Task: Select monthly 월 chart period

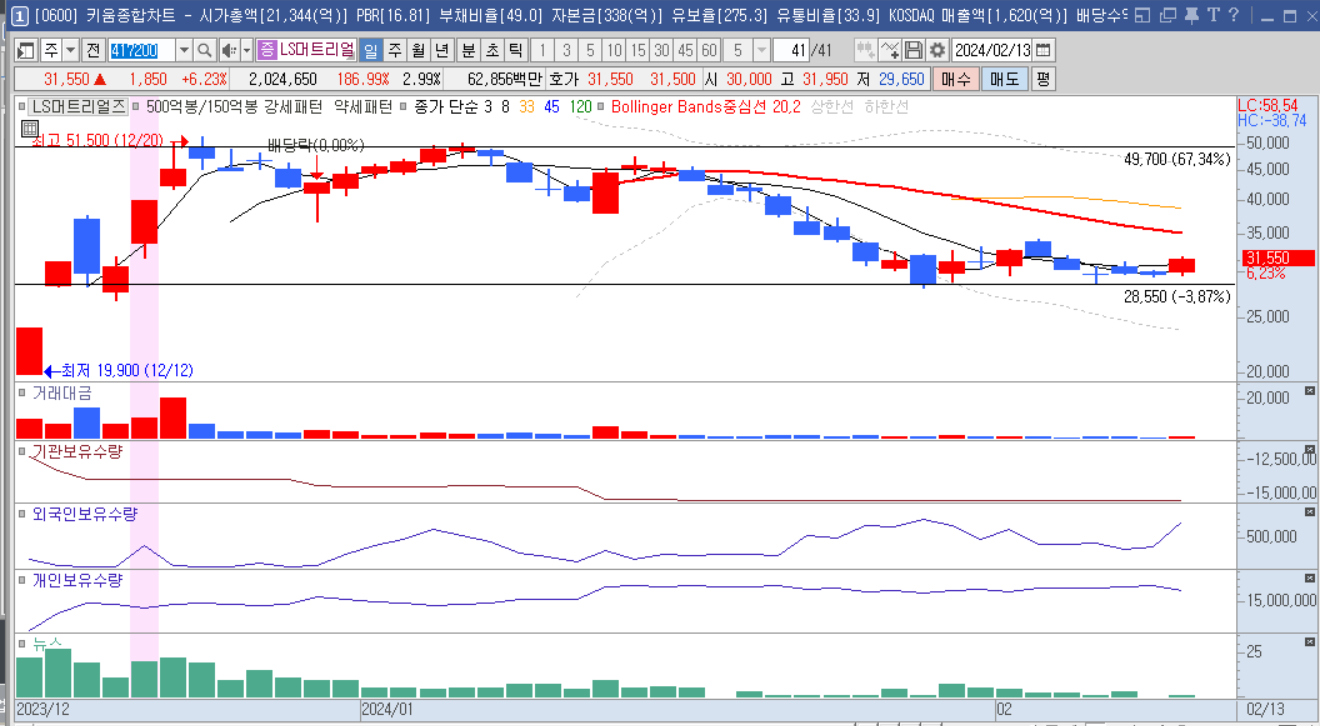Action: 418,50
